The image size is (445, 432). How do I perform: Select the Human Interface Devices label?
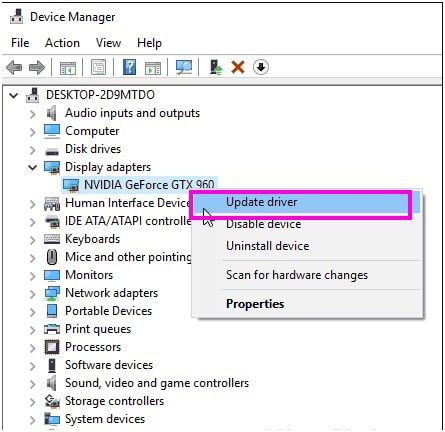click(128, 203)
